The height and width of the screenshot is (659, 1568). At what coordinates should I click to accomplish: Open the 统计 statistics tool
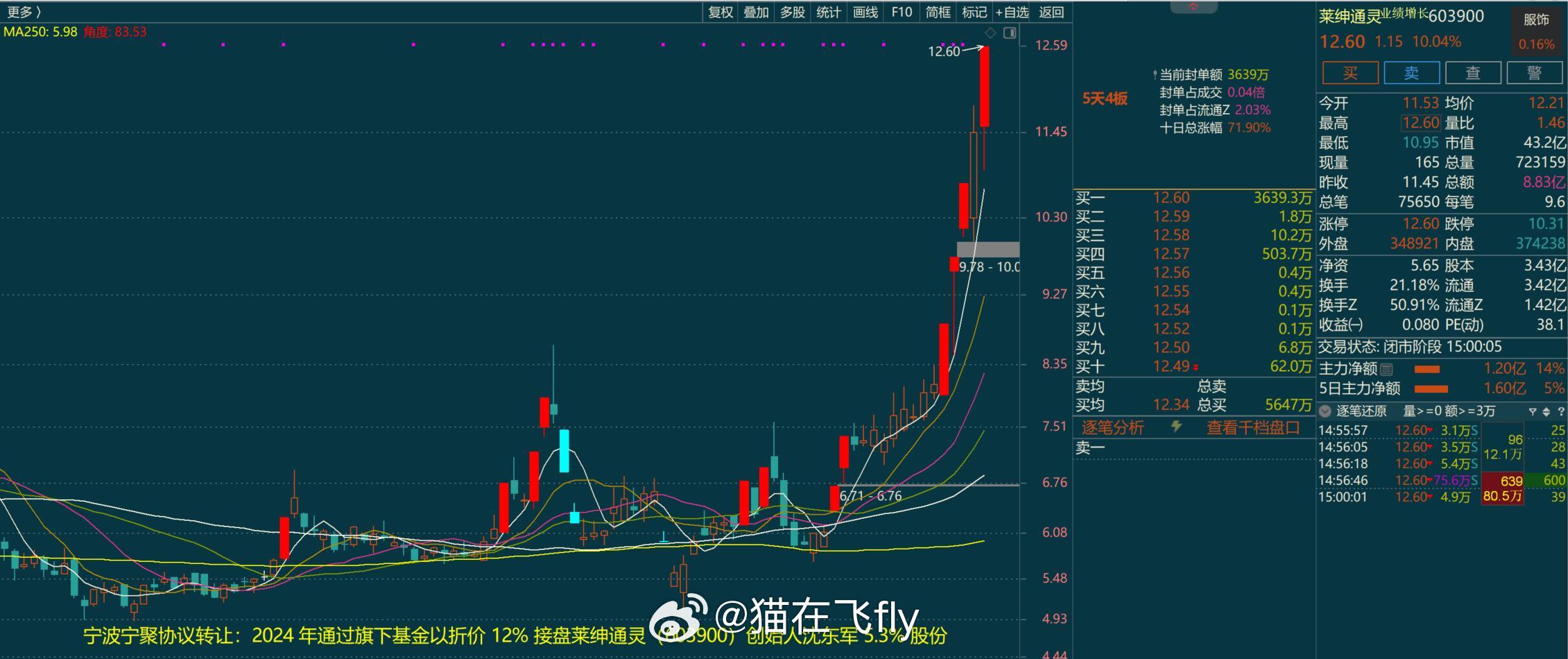(x=828, y=12)
